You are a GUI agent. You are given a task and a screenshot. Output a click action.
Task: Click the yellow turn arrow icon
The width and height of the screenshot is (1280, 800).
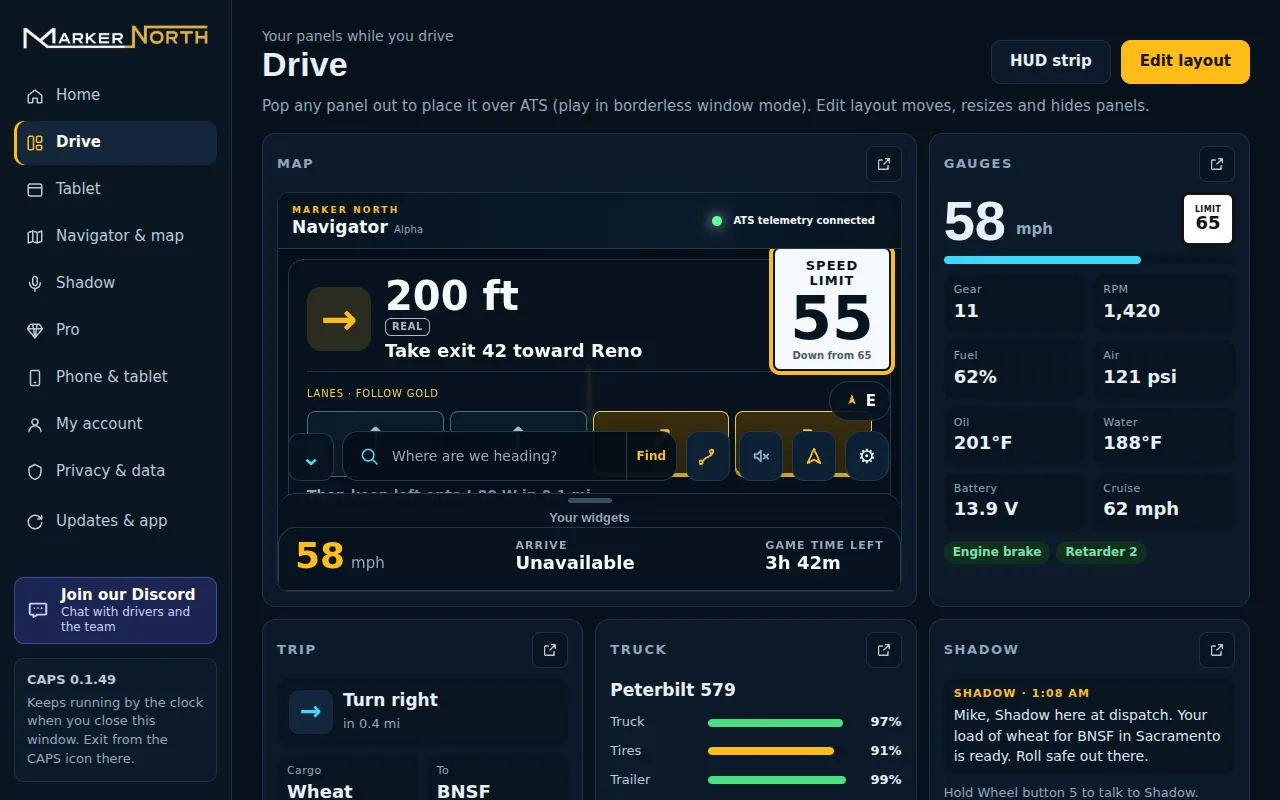[x=339, y=319]
